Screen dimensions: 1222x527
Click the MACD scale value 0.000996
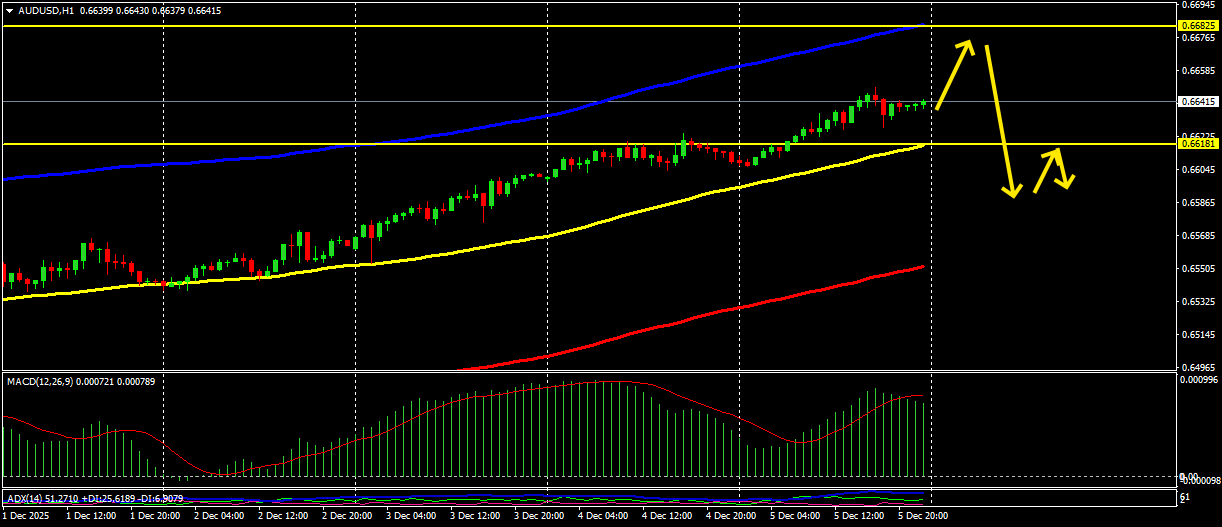(1198, 380)
